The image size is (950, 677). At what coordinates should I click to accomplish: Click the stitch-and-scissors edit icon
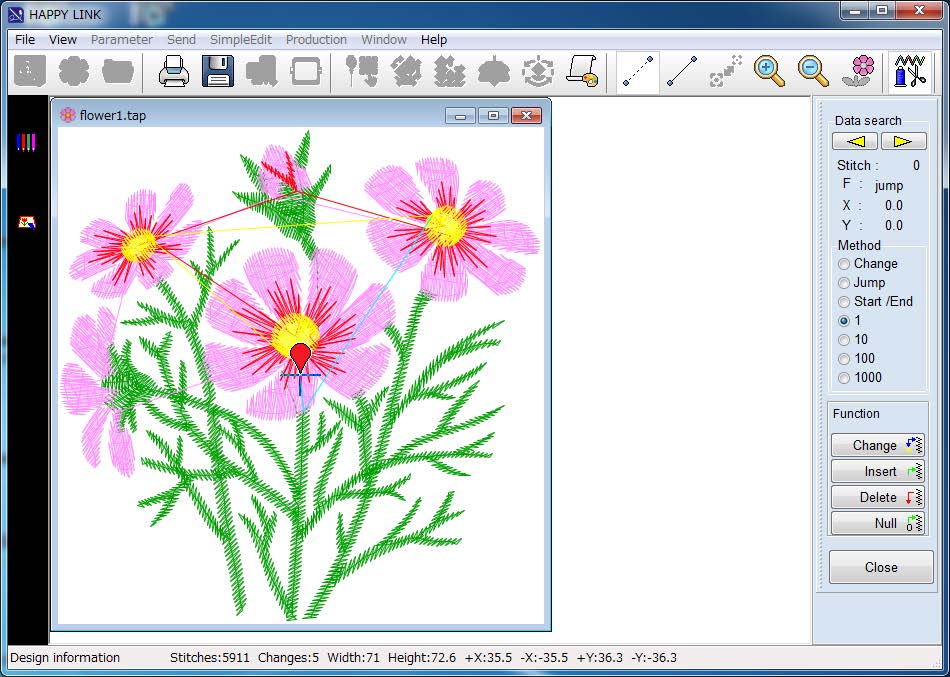[909, 72]
